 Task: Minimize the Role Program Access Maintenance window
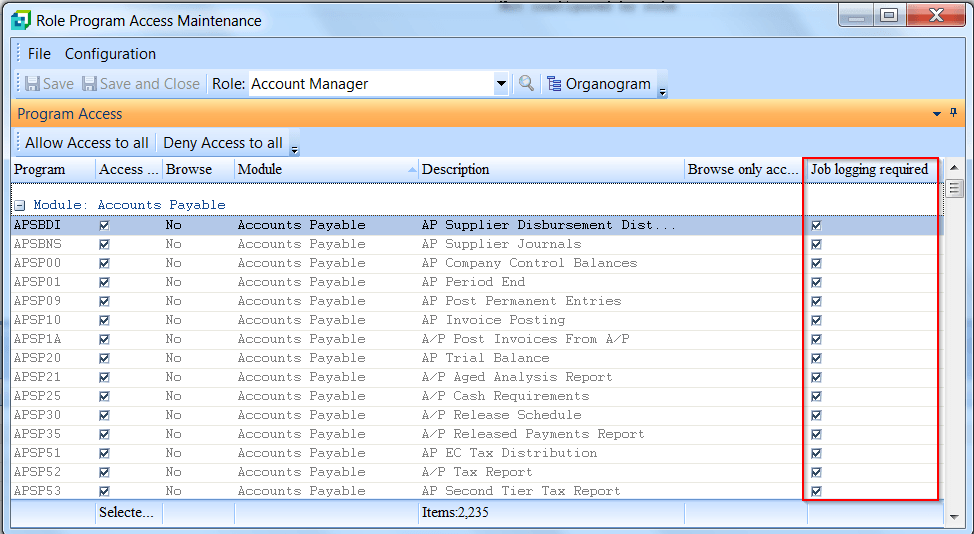click(x=857, y=16)
